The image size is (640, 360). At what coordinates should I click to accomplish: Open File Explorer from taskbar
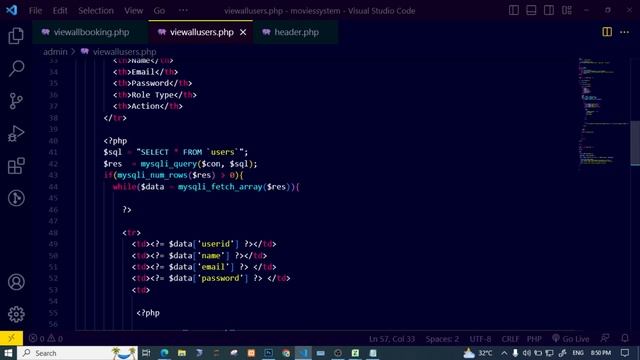[x=182, y=353]
